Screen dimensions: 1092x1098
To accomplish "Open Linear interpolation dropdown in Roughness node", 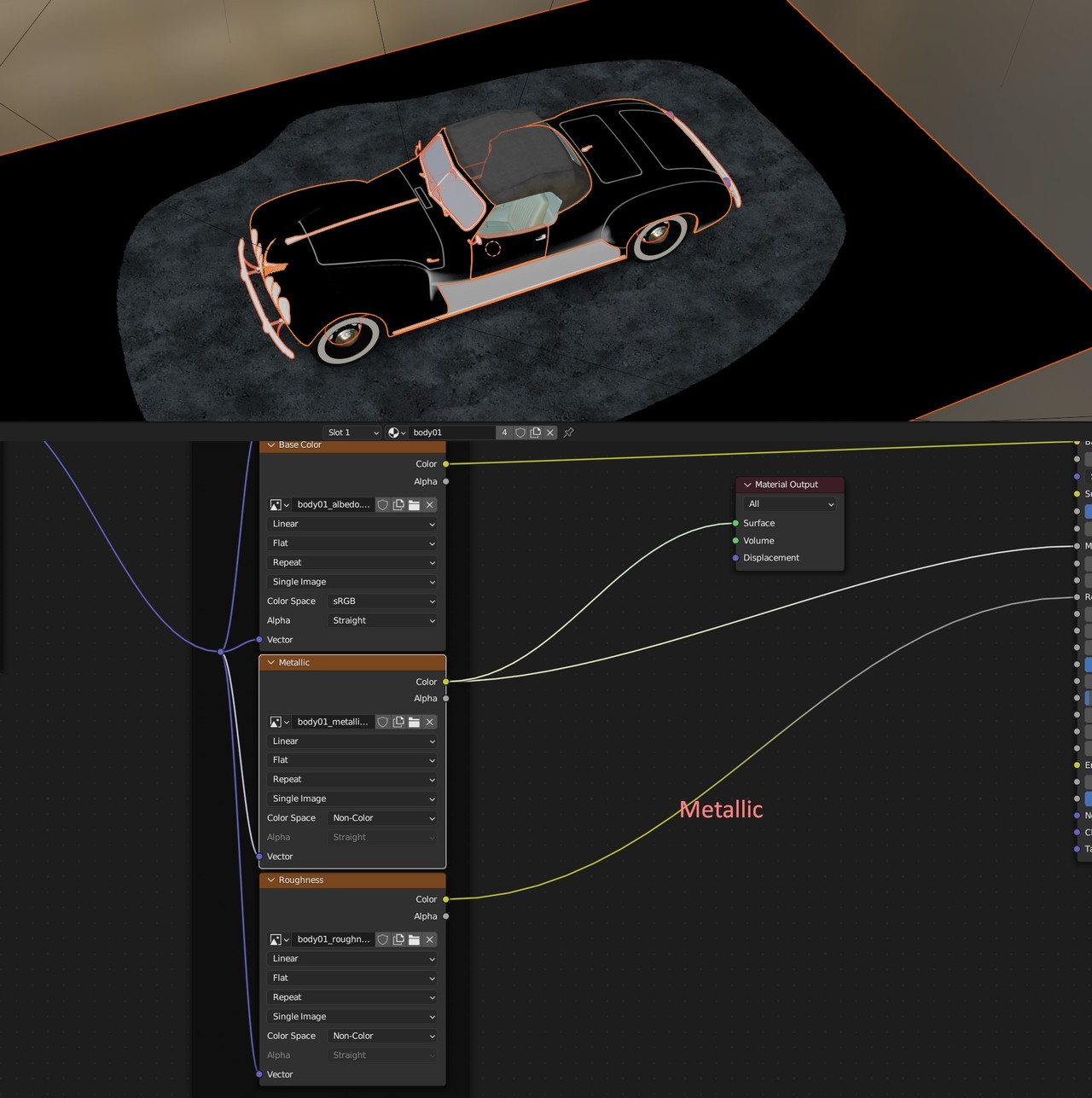I will (x=352, y=959).
